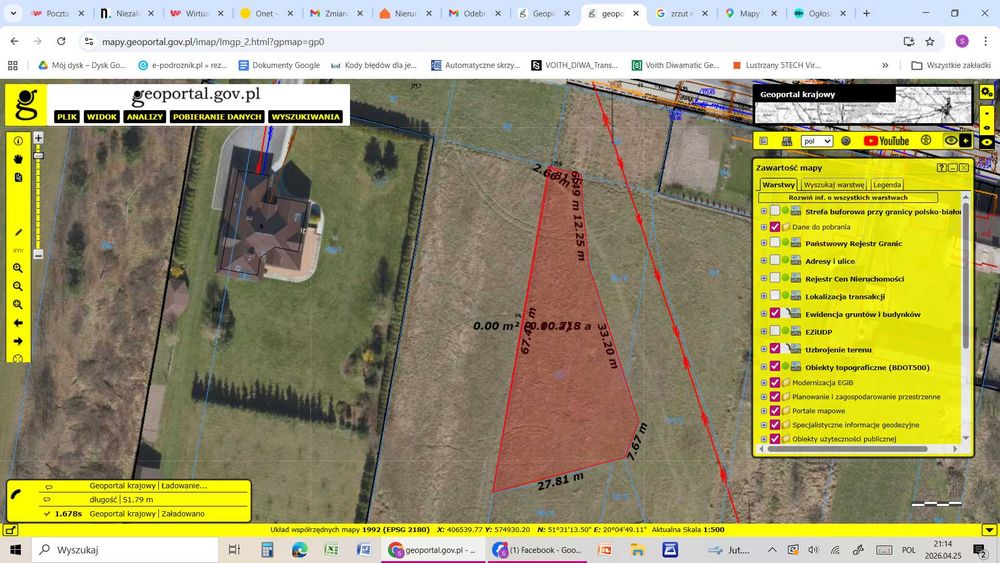Open the WYSZUKIWANIA menu
Screen dimensions: 1000x563
pyautogui.click(x=306, y=117)
